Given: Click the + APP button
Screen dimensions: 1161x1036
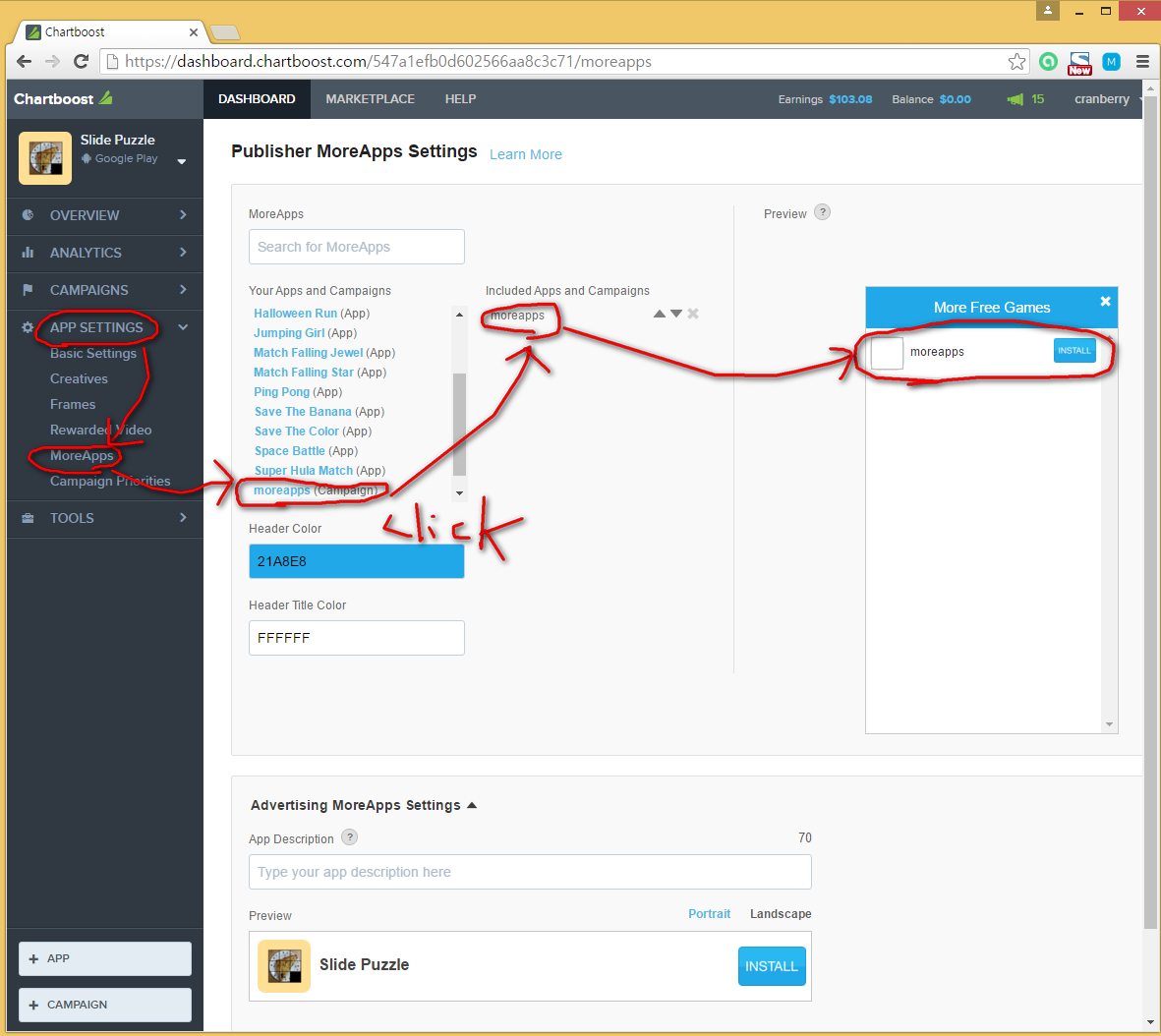Looking at the screenshot, I should coord(105,958).
